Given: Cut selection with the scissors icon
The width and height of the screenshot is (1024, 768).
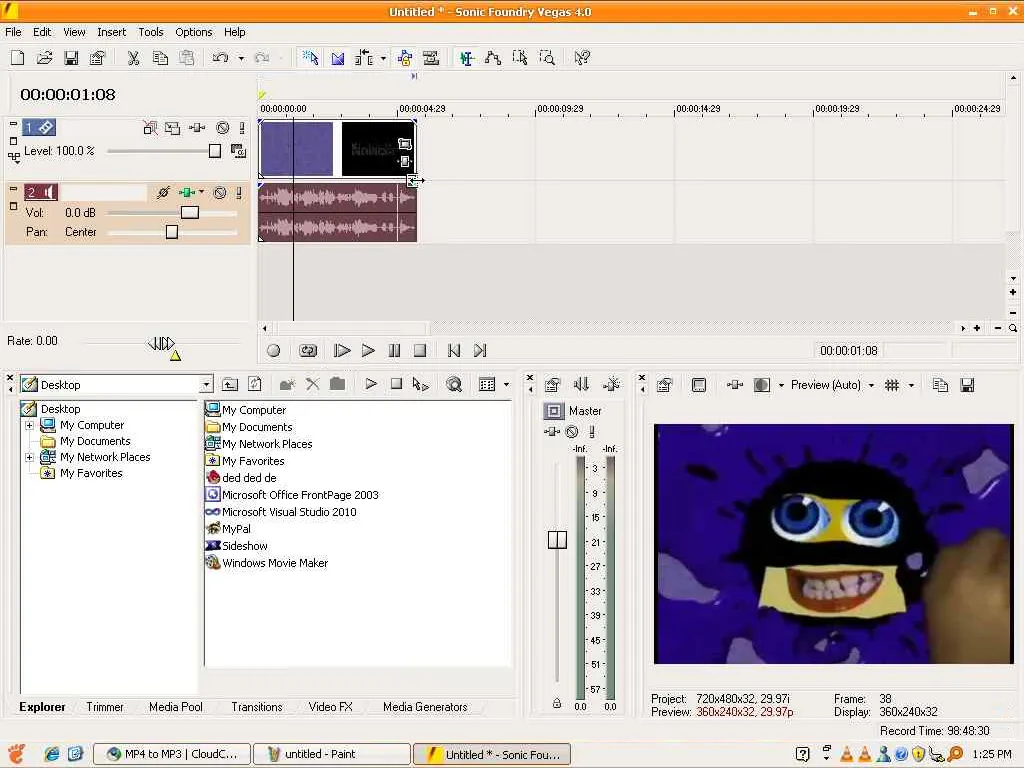Looking at the screenshot, I should tap(133, 57).
